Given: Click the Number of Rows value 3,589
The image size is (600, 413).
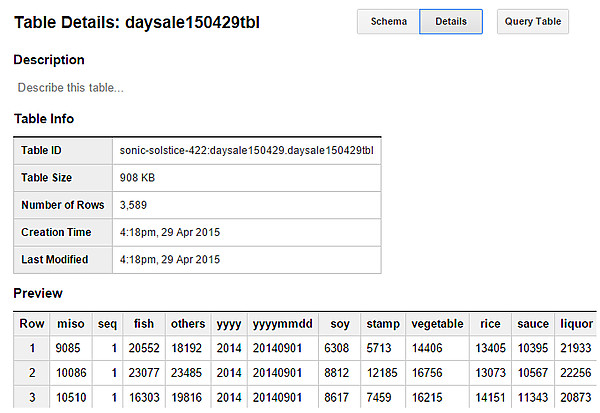Looking at the screenshot, I should tap(134, 205).
